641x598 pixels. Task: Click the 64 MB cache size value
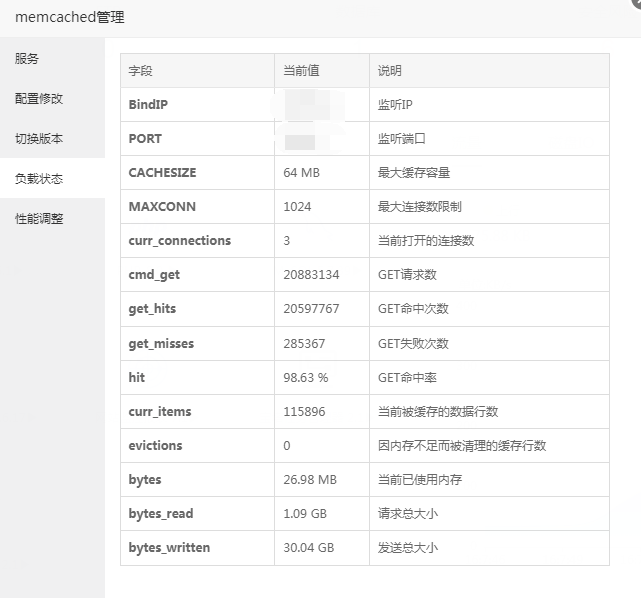(x=302, y=172)
